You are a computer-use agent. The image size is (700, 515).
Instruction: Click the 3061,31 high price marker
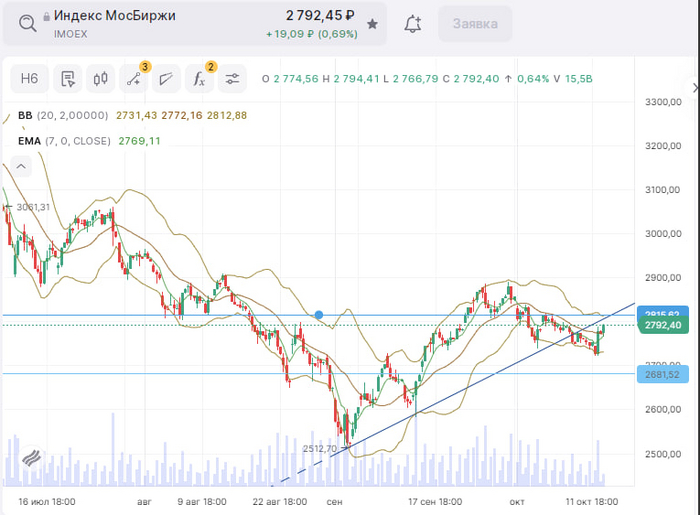coord(33,207)
